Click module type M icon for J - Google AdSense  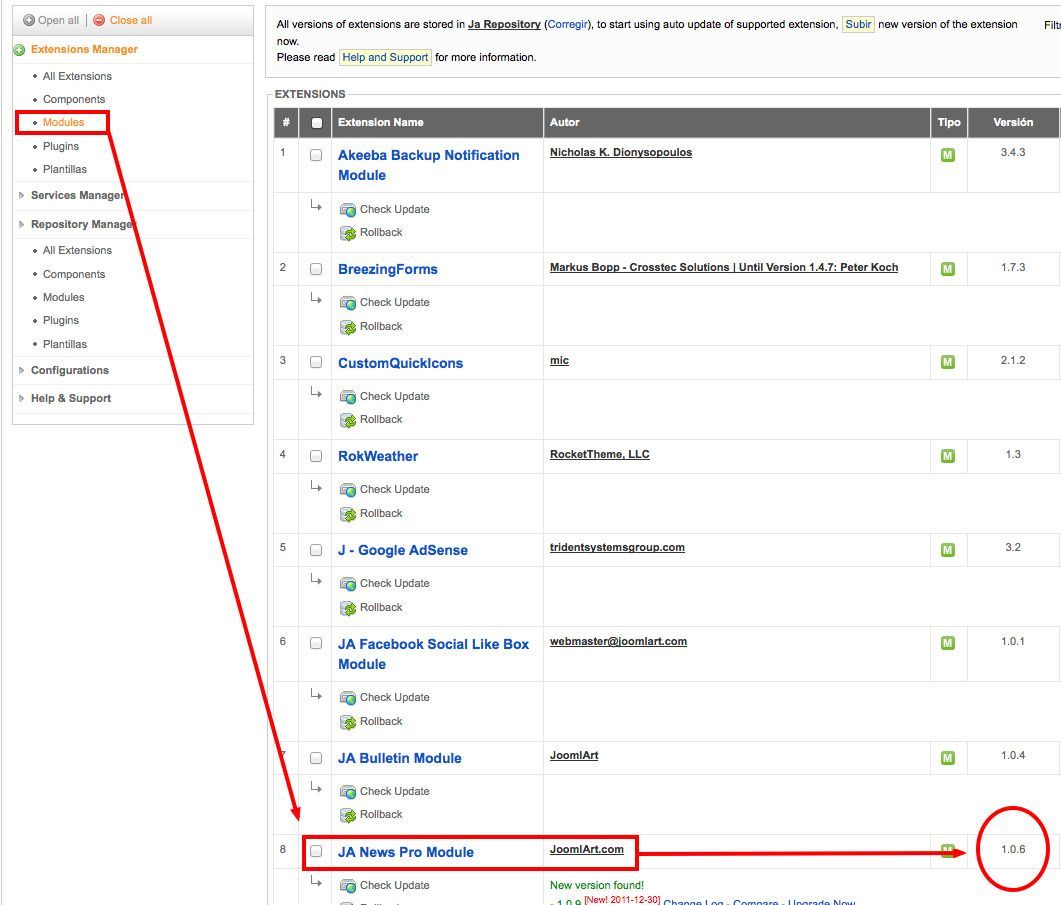(x=948, y=550)
